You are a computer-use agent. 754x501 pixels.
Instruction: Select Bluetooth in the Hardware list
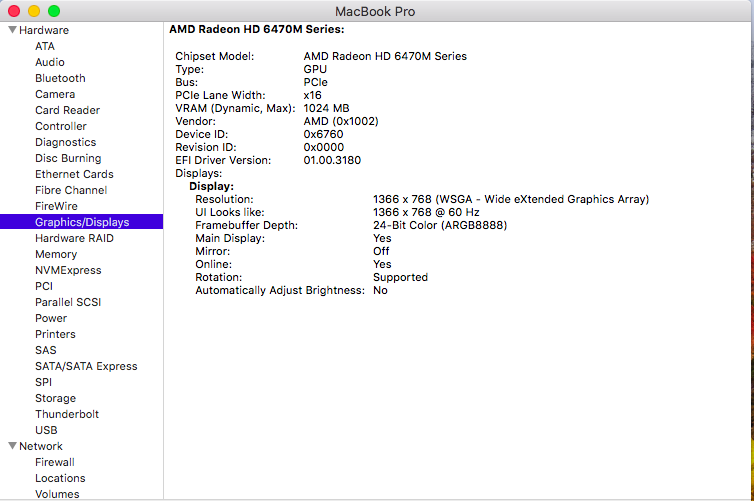pyautogui.click(x=60, y=78)
